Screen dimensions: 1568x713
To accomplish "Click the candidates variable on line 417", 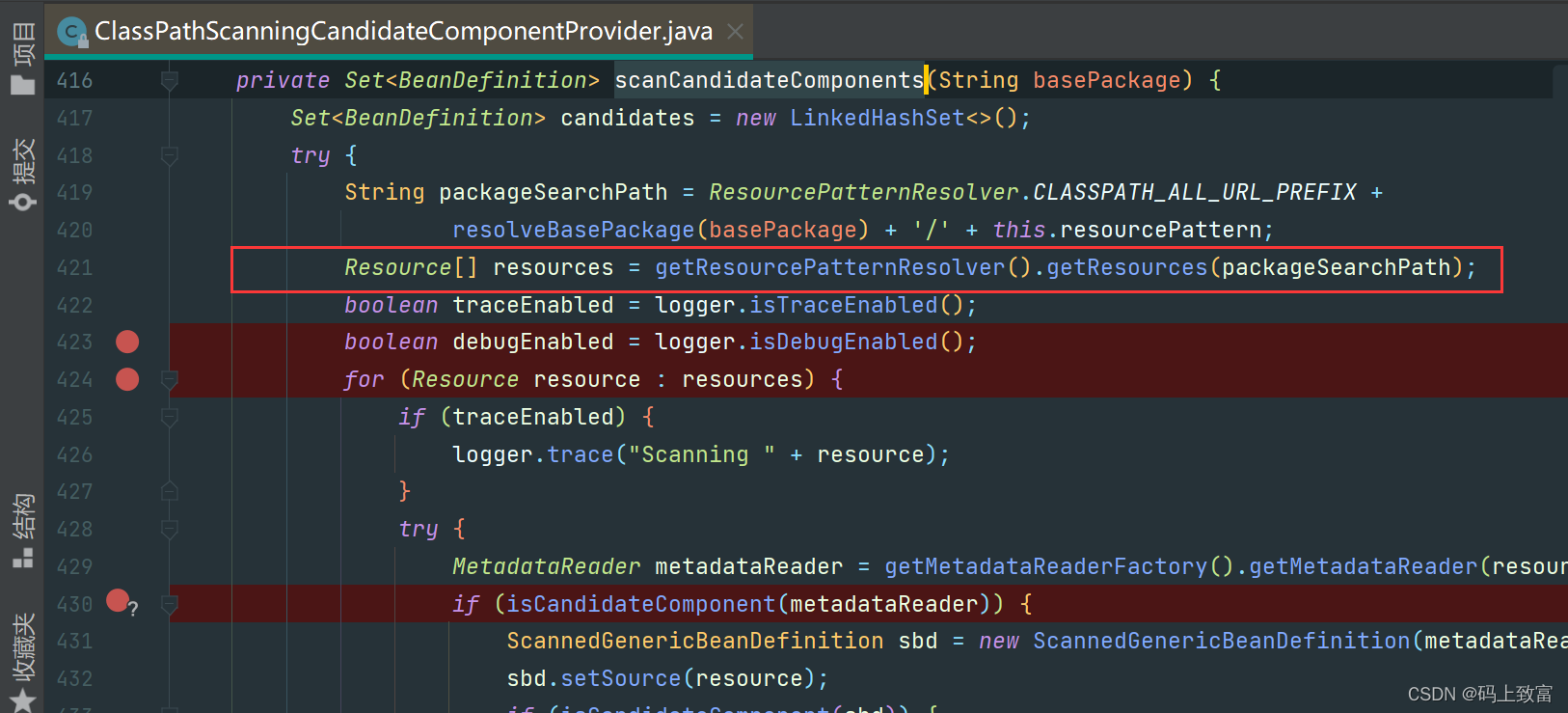I will [628, 118].
